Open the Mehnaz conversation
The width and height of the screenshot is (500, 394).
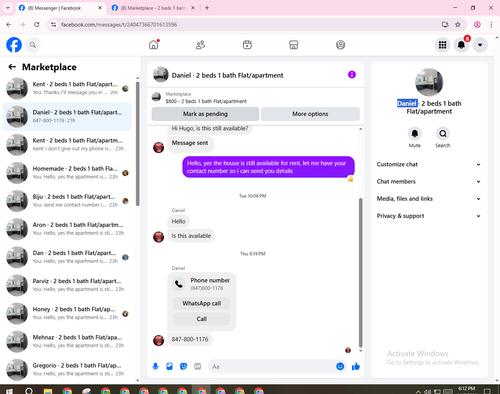[67, 342]
